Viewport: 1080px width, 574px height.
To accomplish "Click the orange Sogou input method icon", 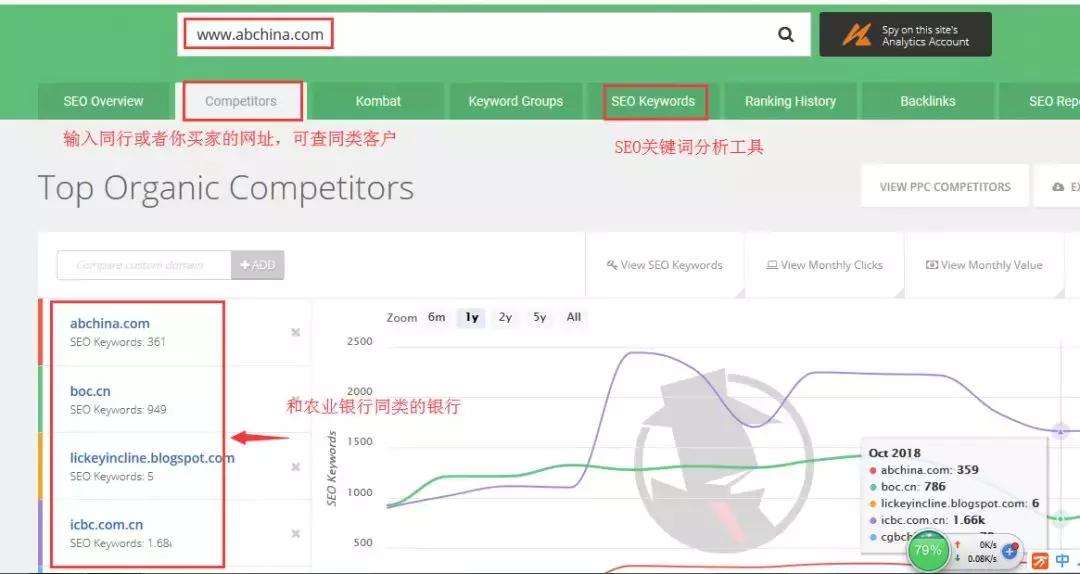I will pos(1039,560).
